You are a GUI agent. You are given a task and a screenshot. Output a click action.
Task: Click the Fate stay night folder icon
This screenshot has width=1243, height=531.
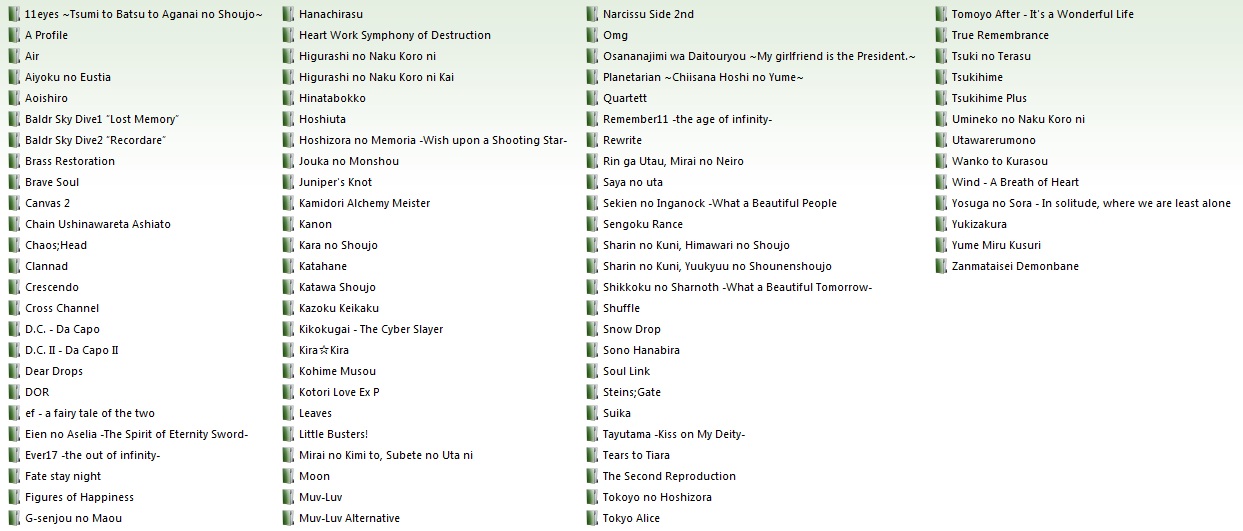pos(14,476)
